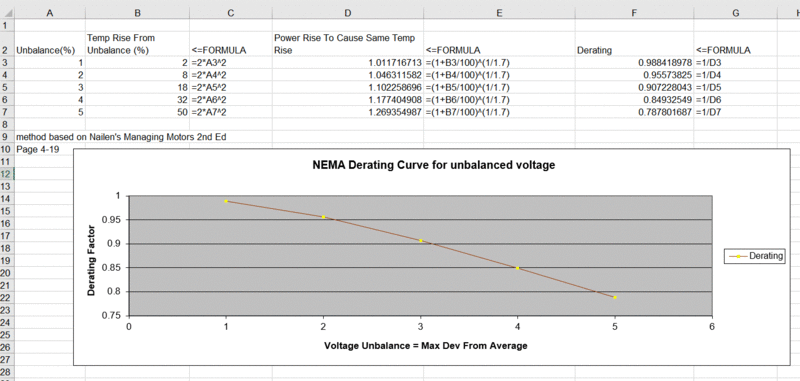Select column C header

231,14
